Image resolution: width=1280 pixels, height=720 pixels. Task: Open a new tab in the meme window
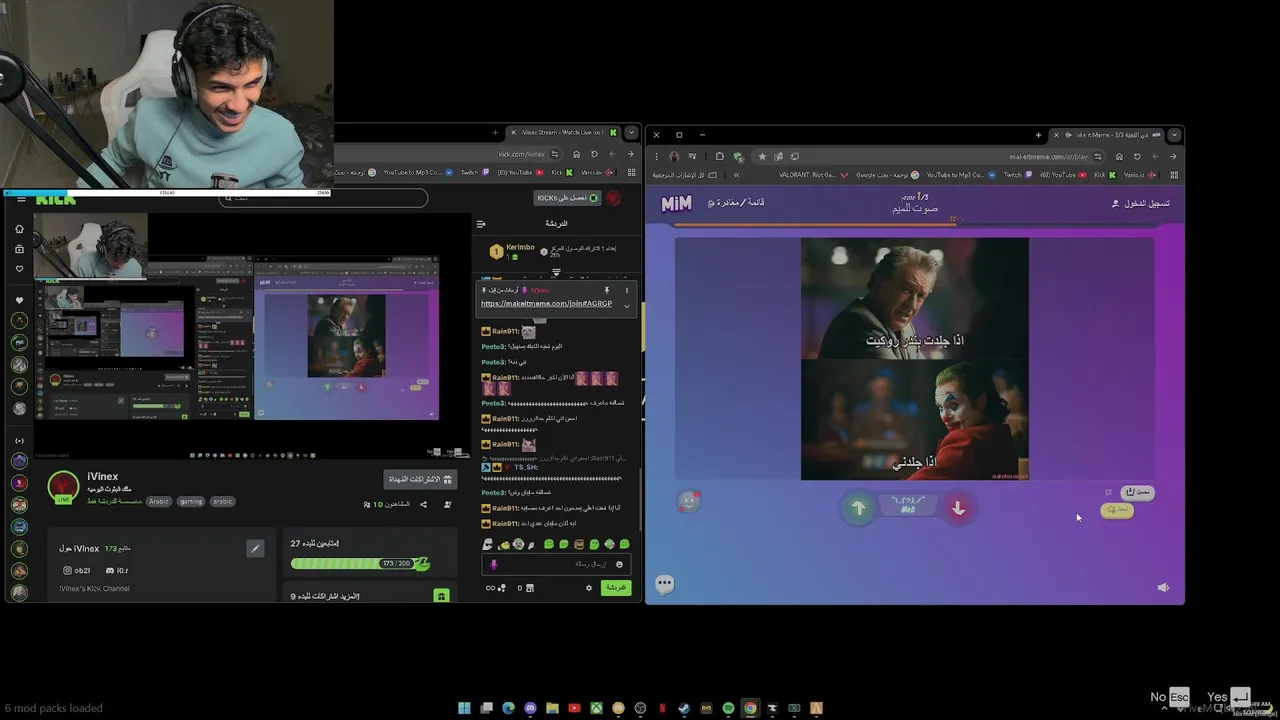pos(1038,134)
